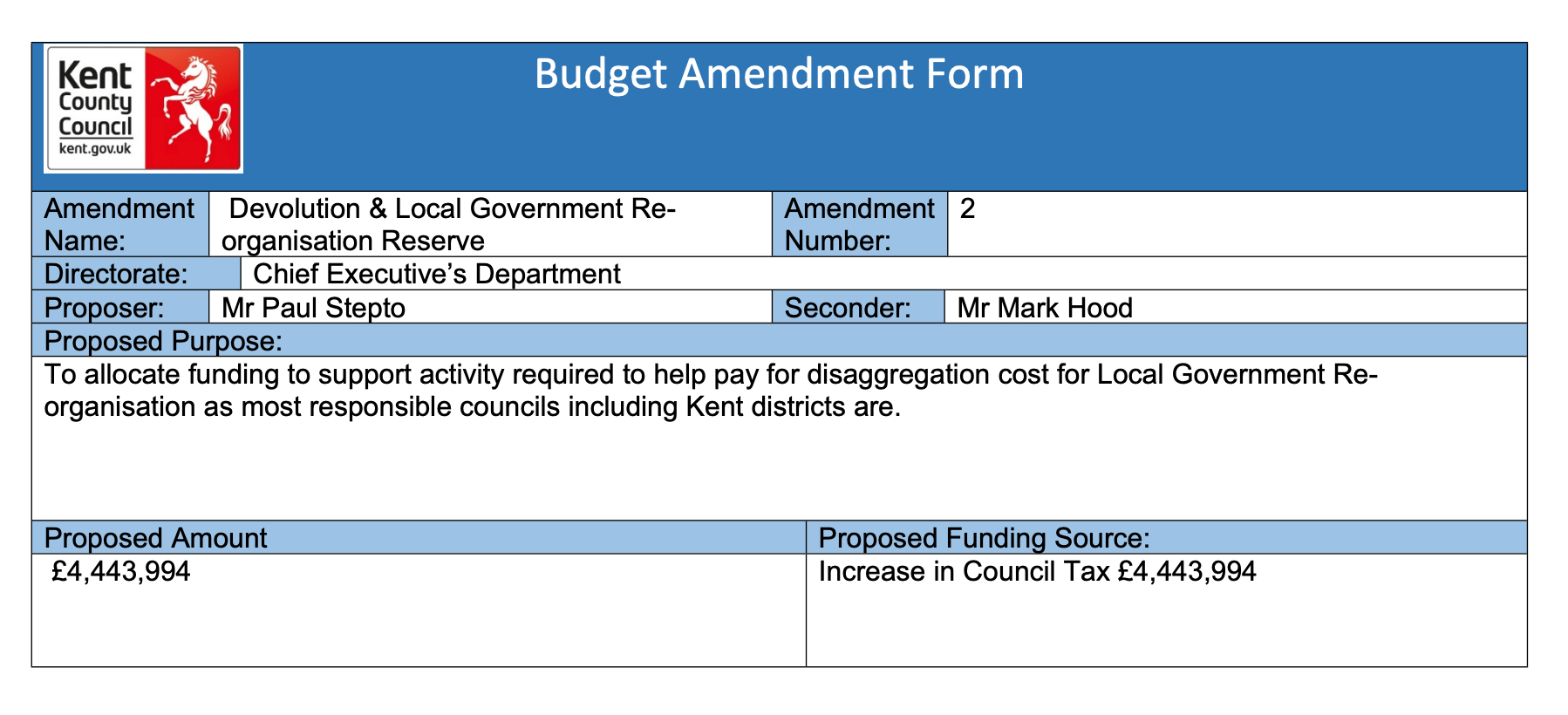Click the Proposed Amount header
1568x715 pixels.
point(155,538)
